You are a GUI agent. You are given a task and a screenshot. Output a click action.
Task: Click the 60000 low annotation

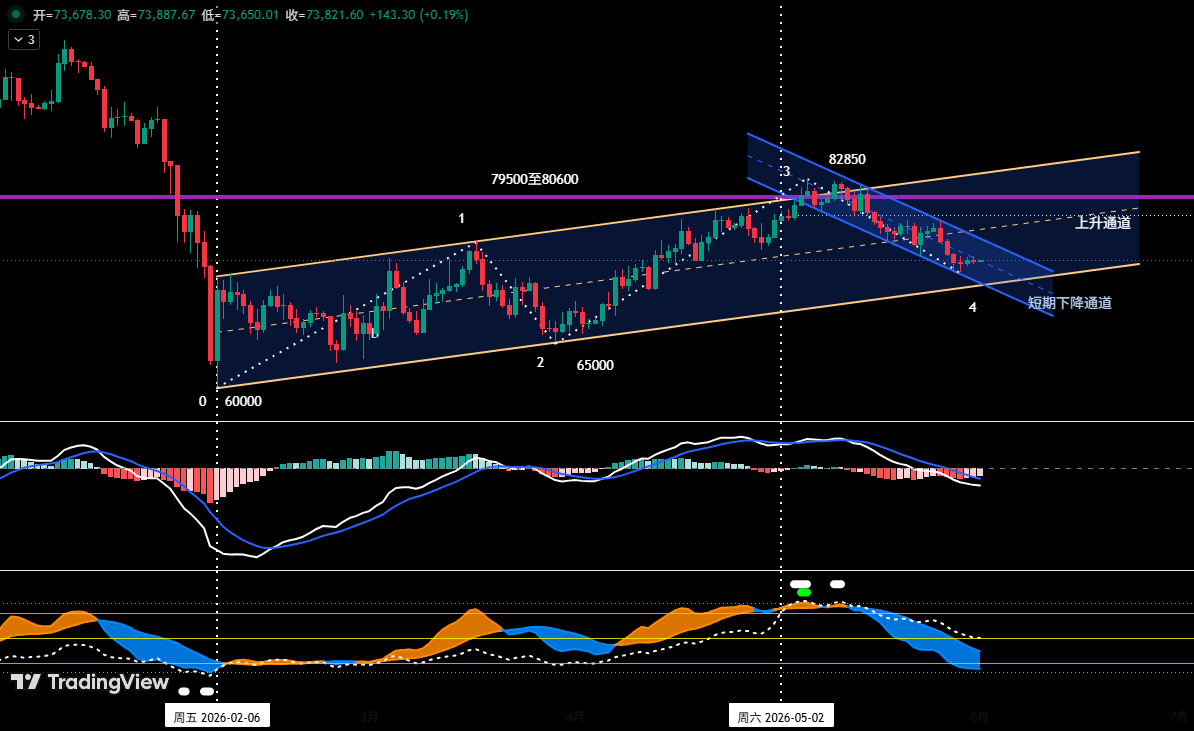click(x=243, y=401)
